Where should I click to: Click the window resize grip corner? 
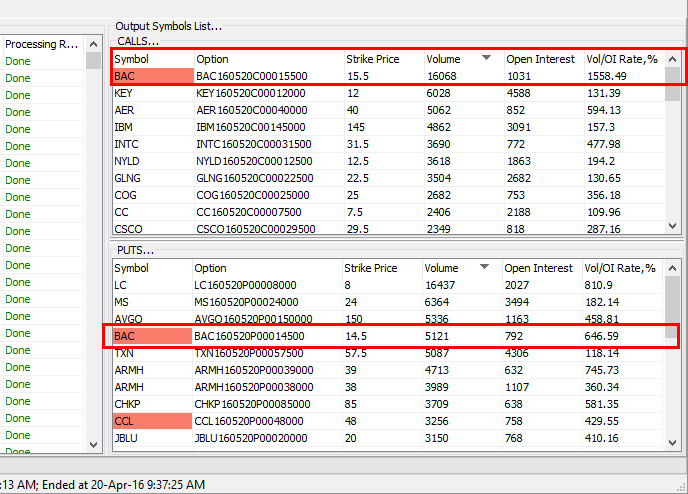pos(682,487)
